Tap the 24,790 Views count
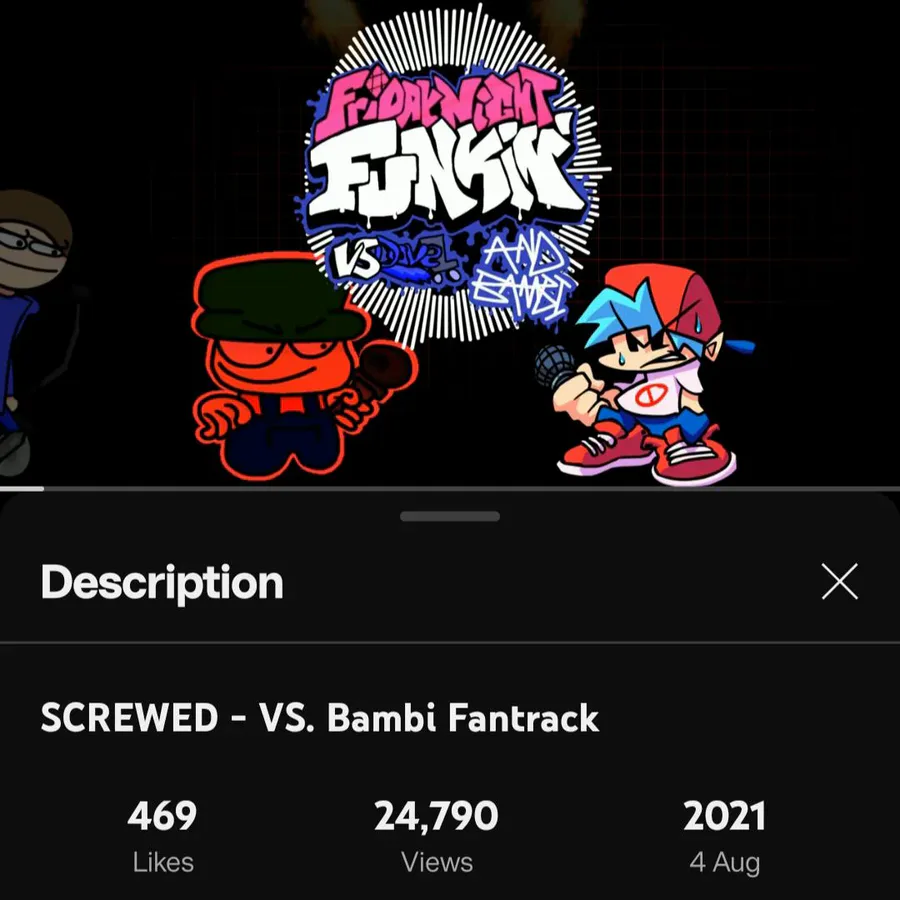 tap(436, 816)
